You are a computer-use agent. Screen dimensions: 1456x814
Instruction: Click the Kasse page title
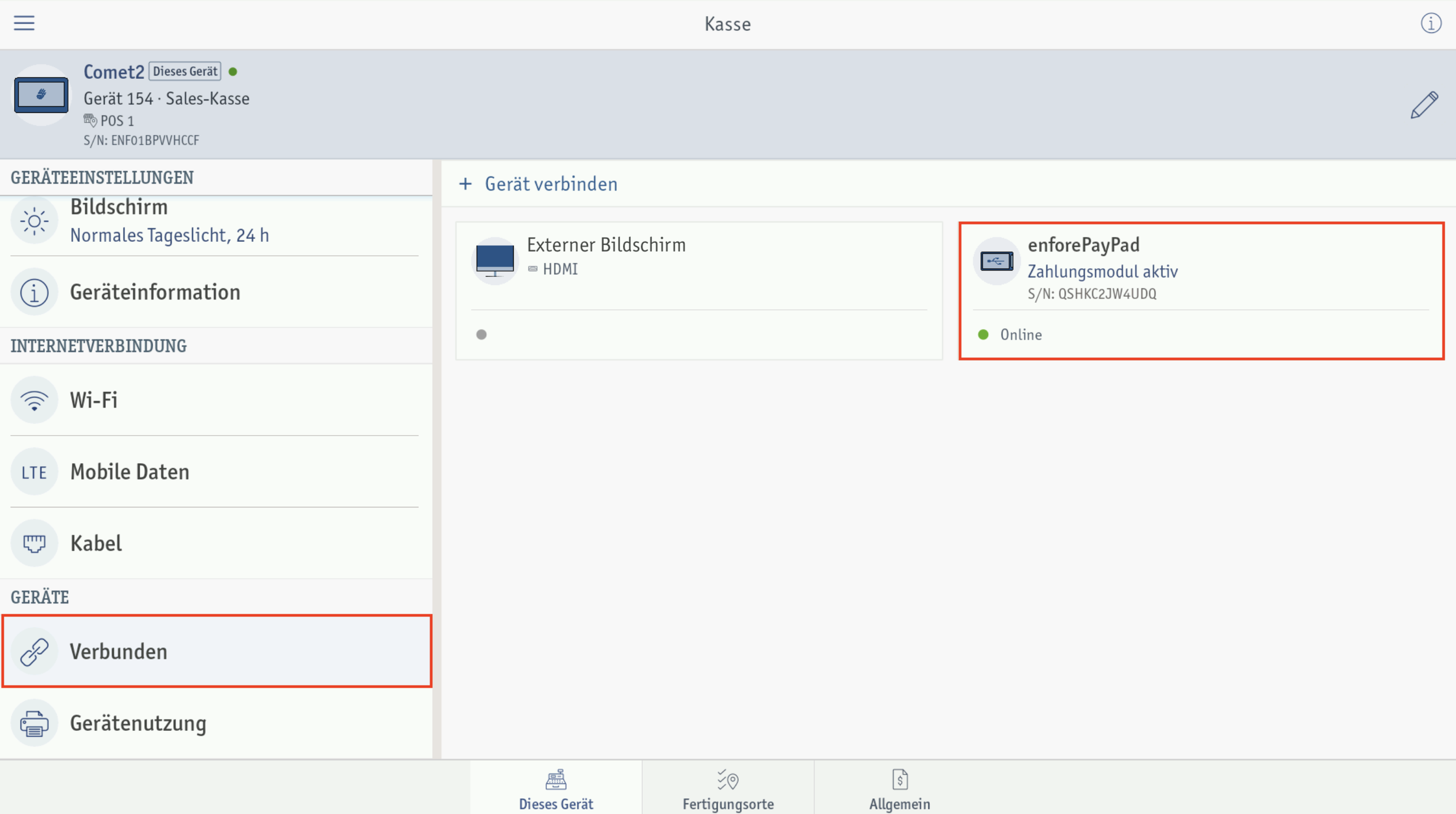pyautogui.click(x=727, y=24)
